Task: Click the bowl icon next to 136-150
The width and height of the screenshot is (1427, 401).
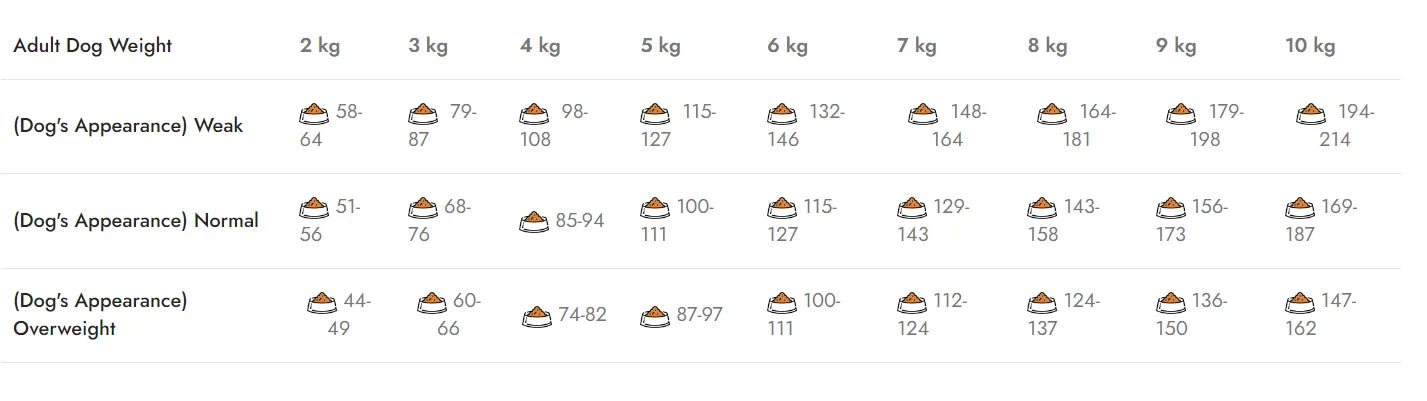Action: (x=1170, y=301)
